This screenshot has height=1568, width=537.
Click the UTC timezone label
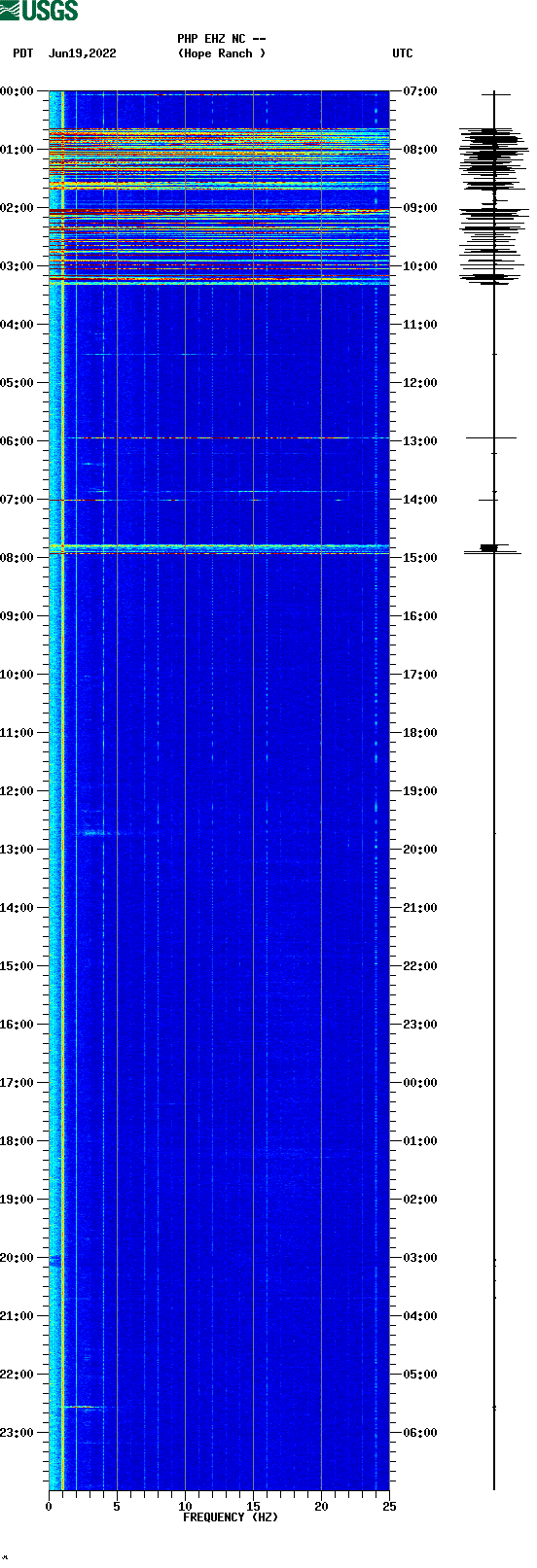[x=403, y=53]
